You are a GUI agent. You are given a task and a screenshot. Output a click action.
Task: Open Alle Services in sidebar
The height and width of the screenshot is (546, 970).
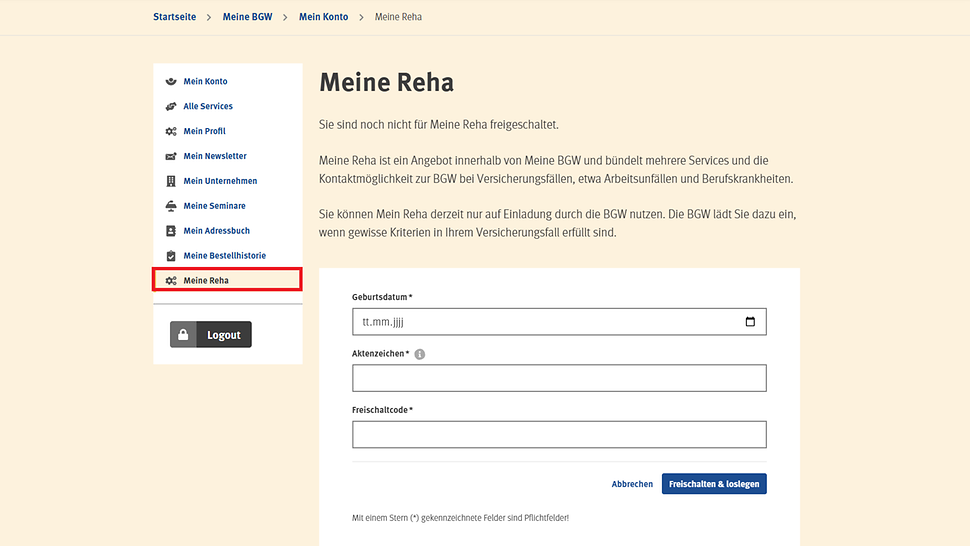(x=208, y=106)
